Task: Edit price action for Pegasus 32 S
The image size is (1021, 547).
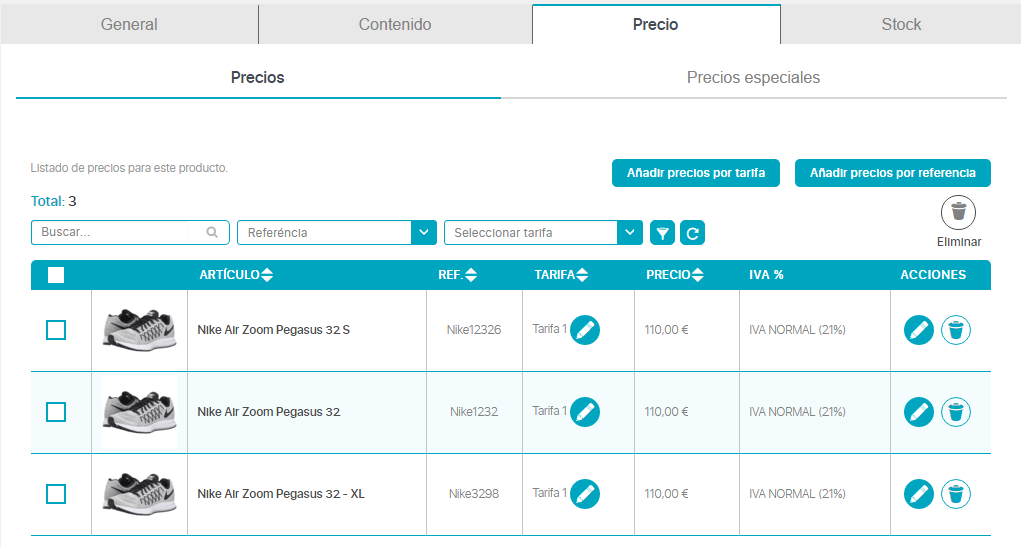Action: pyautogui.click(x=919, y=330)
